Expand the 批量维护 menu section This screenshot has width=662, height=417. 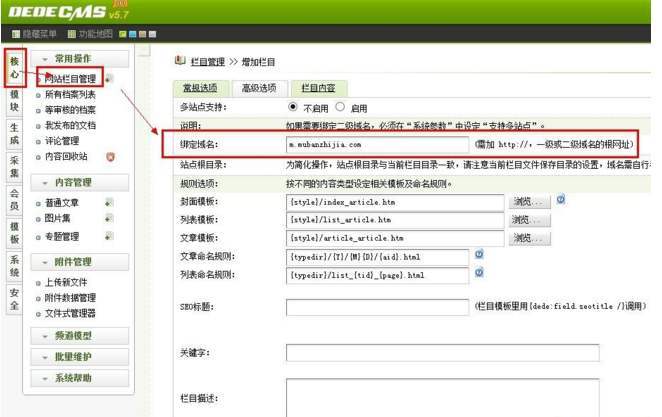point(82,357)
